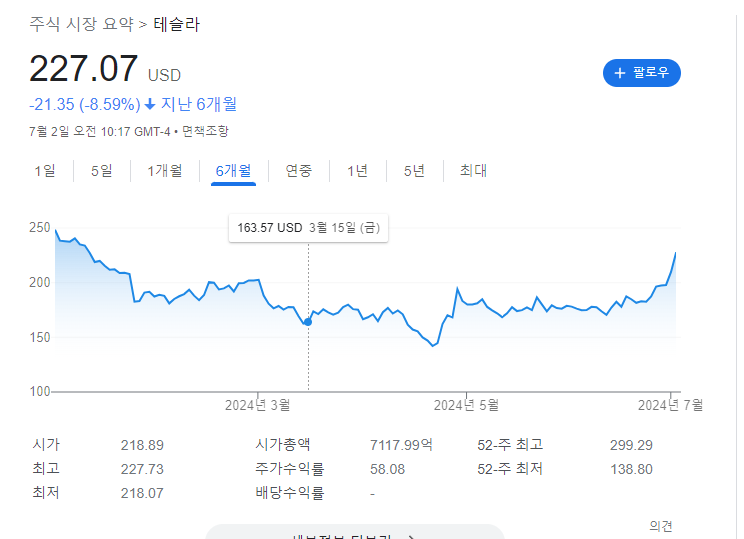The width and height of the screenshot is (744, 539).
Task: Click the chart data point for 3월 15일
Action: (x=308, y=322)
